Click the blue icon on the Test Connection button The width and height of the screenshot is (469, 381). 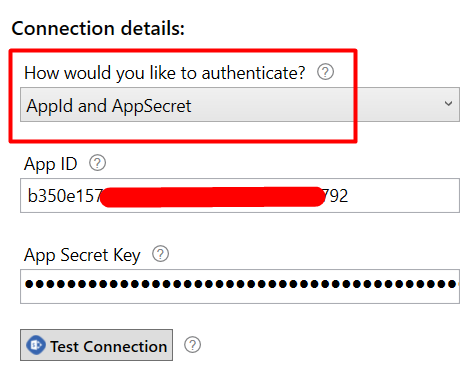36,345
